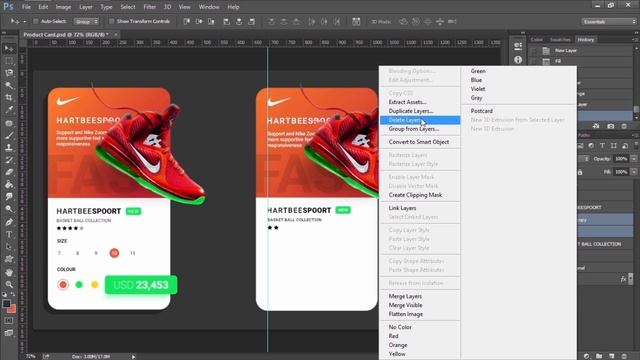Select the Horizontal Type tool
This screenshot has width=640, height=360.
coord(9,235)
